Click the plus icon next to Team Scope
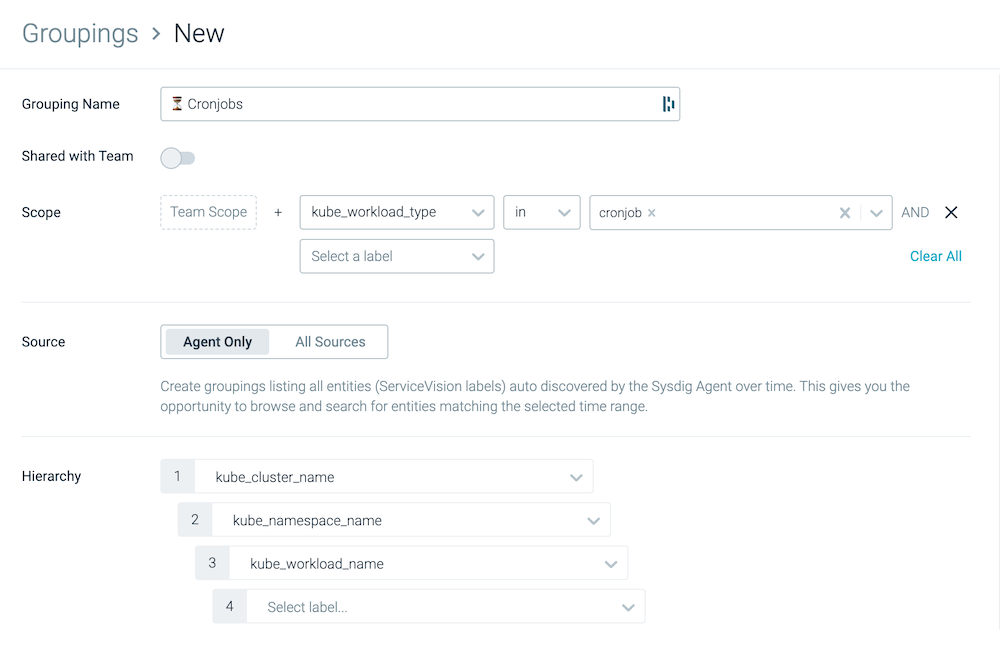 coord(278,212)
